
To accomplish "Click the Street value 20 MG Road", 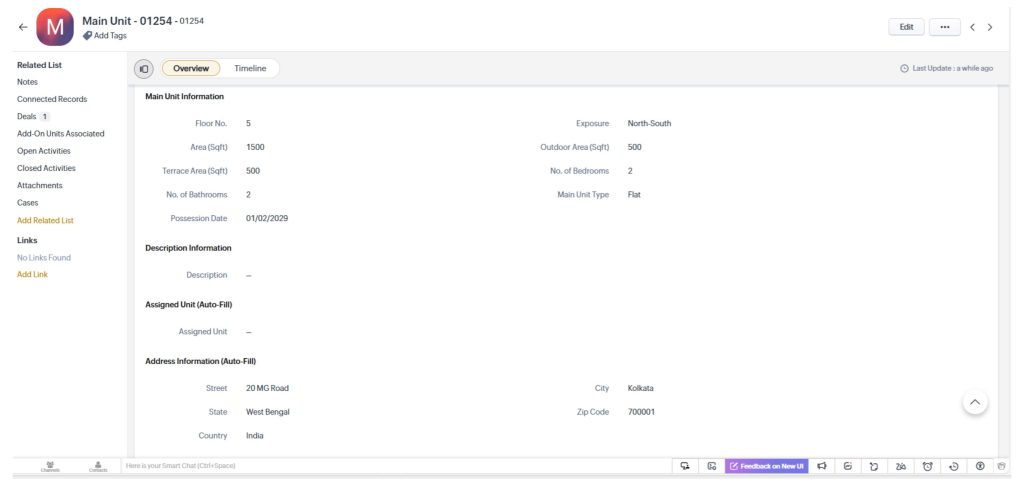I will [267, 388].
